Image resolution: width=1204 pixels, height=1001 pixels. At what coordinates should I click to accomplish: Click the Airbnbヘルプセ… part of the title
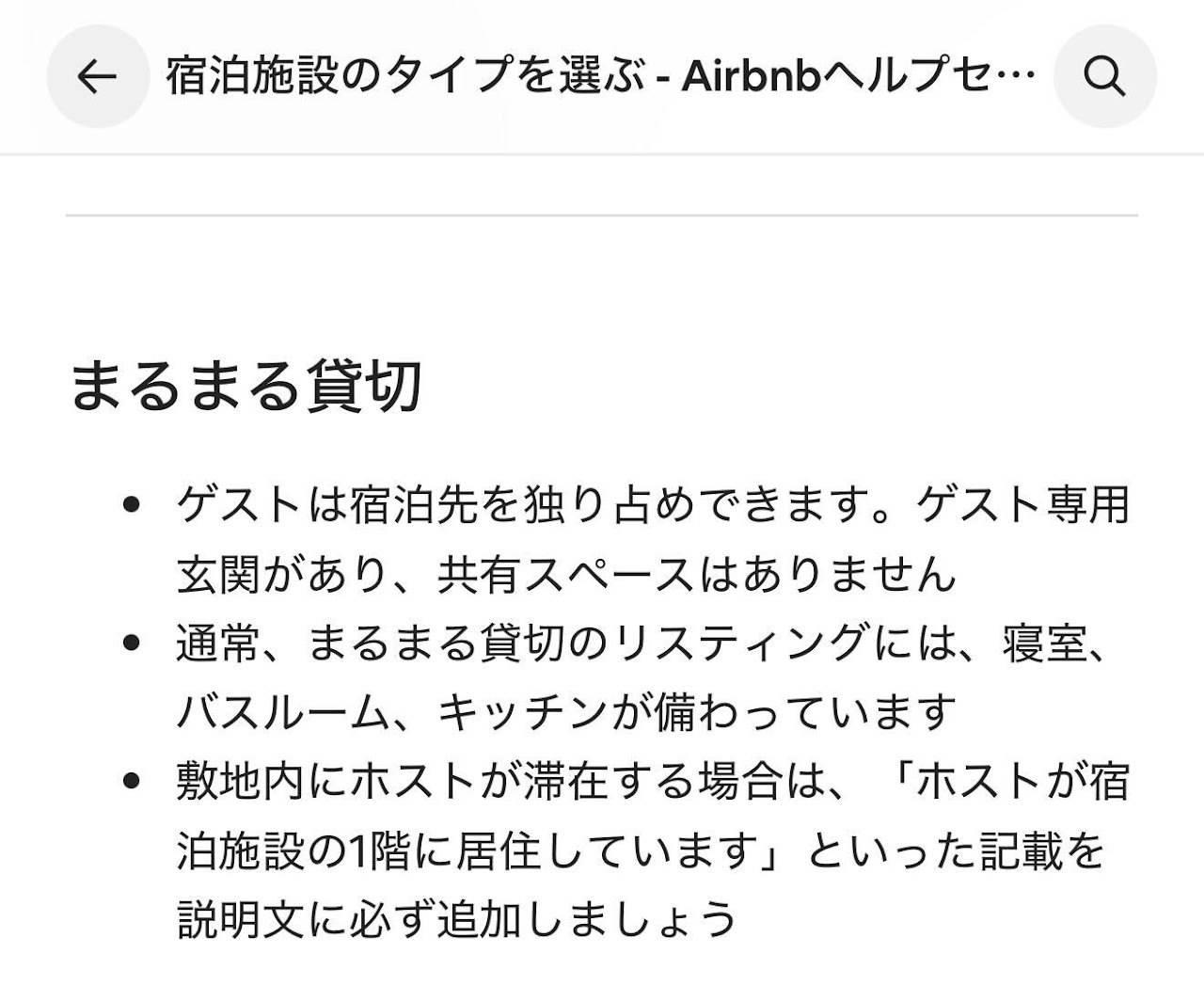tap(858, 76)
